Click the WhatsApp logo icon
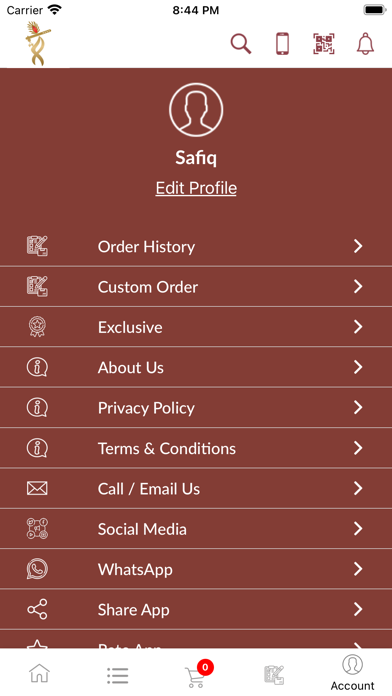Screen dimensions: 392x696 pyautogui.click(x=37, y=569)
